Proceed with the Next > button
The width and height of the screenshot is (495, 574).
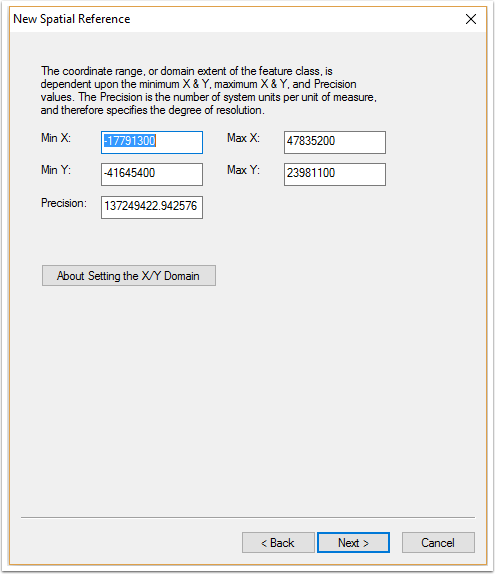pos(353,543)
